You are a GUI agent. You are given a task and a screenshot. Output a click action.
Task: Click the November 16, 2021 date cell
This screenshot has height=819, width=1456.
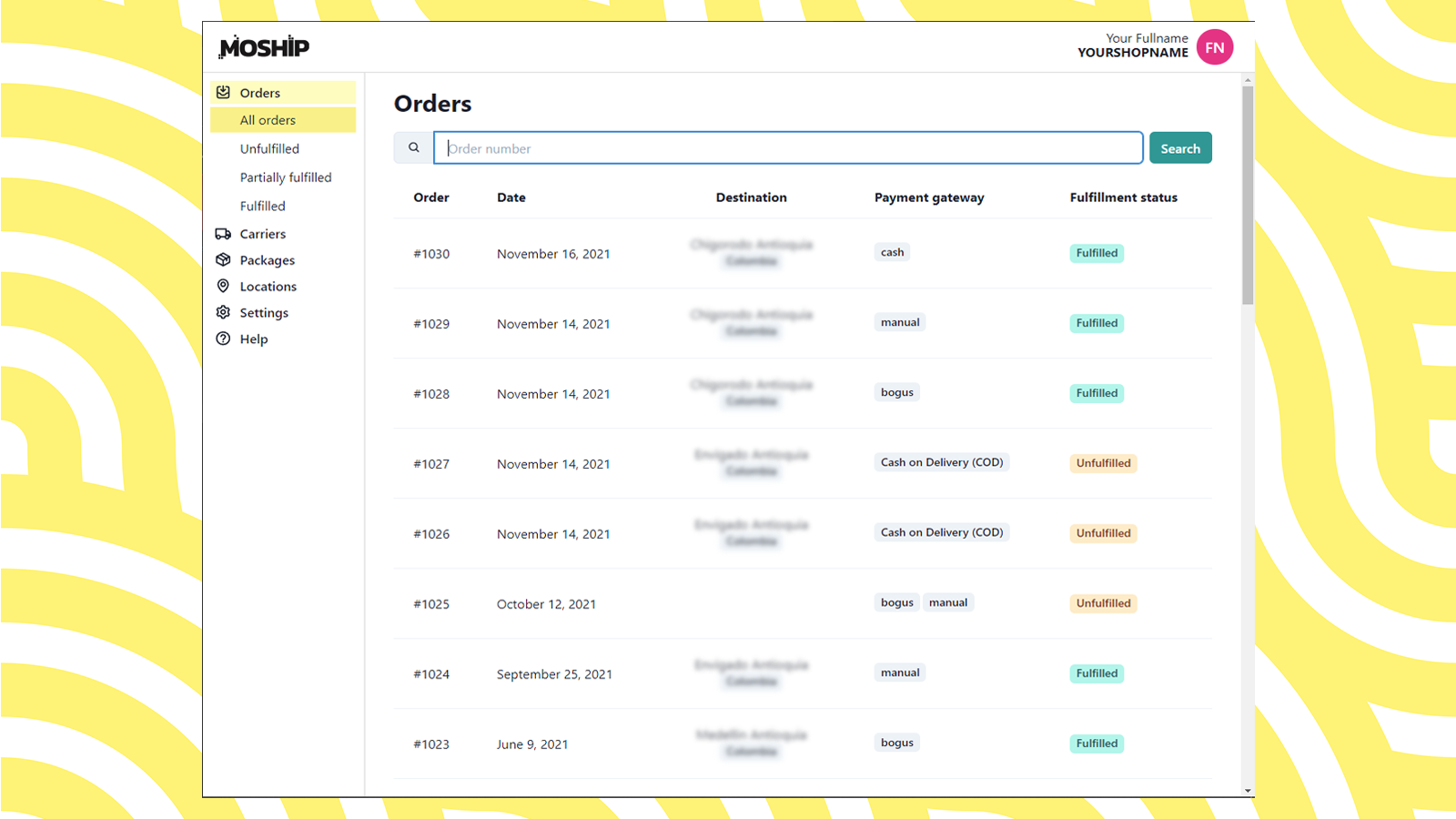pyautogui.click(x=553, y=254)
